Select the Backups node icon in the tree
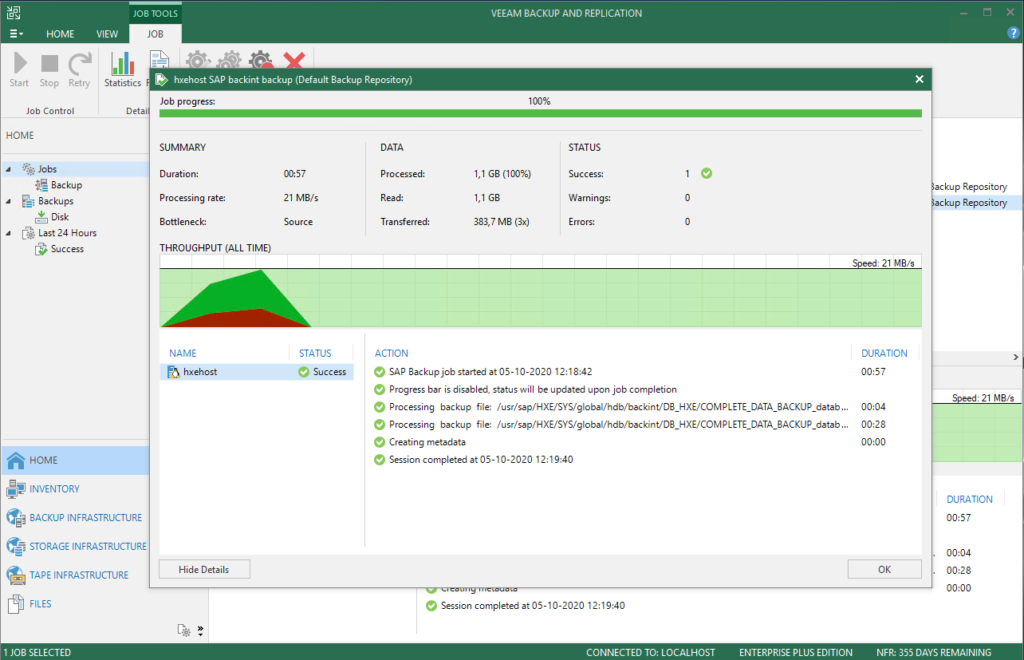 point(28,201)
